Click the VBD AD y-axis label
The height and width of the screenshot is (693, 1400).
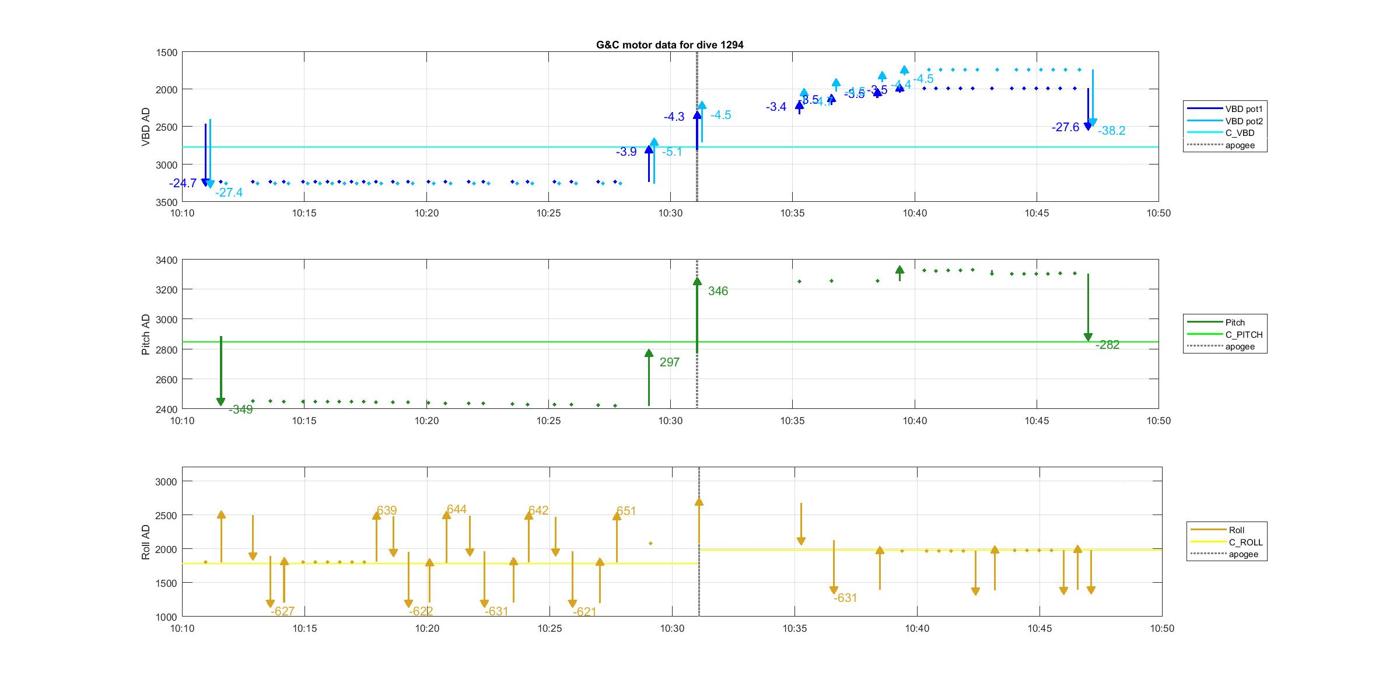(146, 127)
